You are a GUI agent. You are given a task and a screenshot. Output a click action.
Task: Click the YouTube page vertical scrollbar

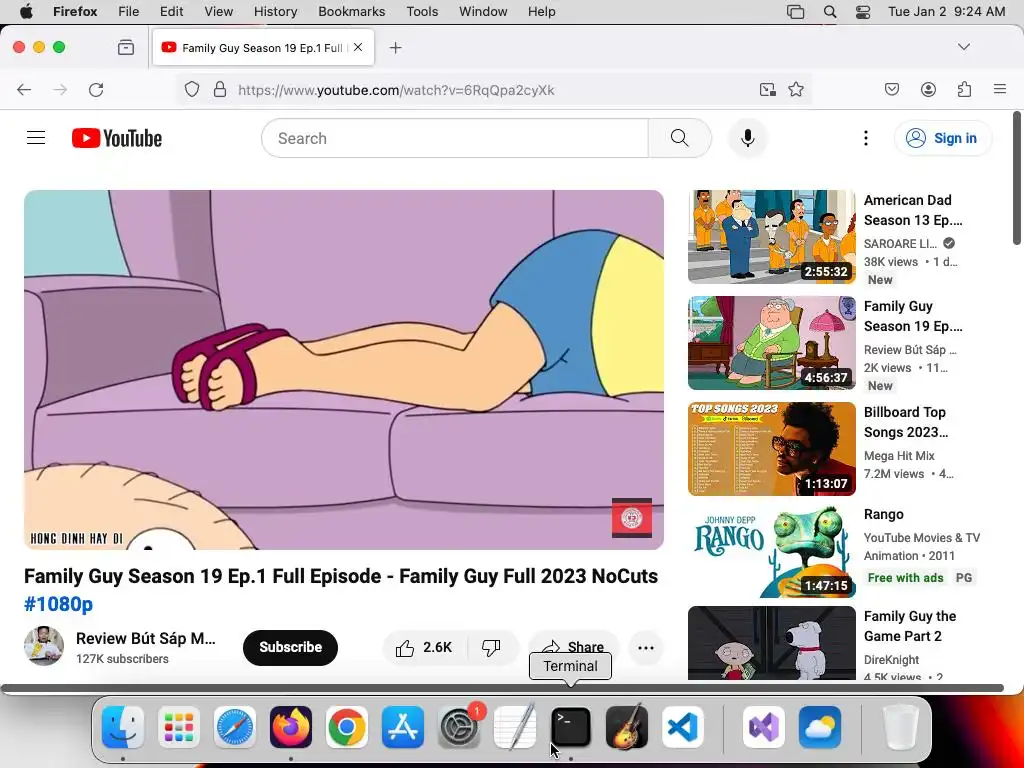point(1016,178)
